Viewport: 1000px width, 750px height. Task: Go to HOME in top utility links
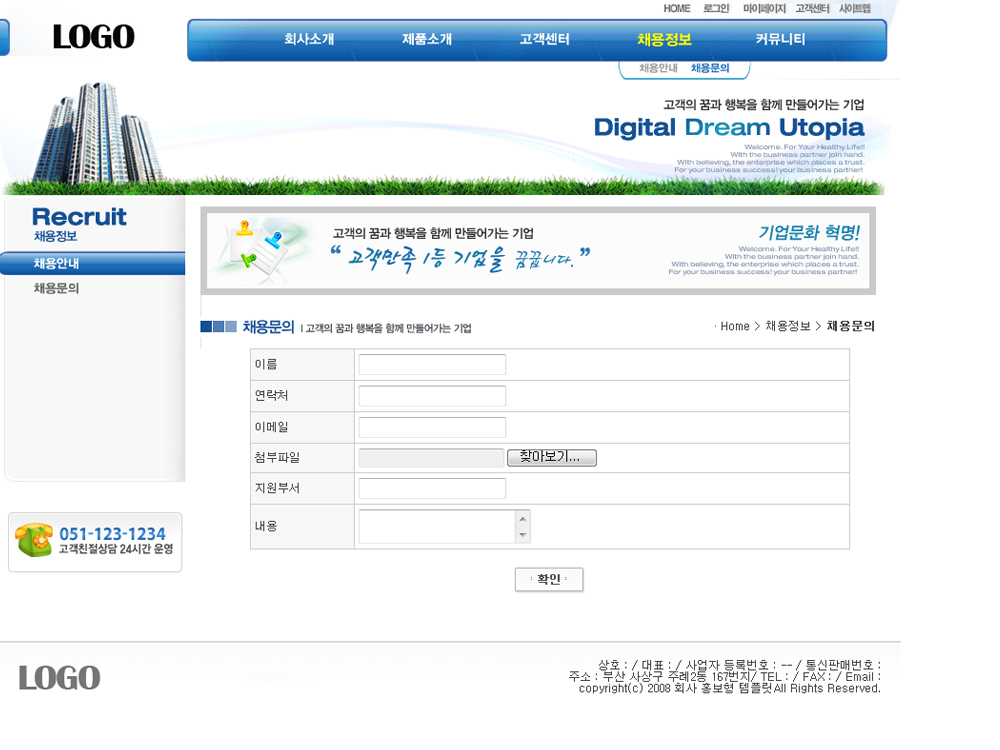point(677,9)
